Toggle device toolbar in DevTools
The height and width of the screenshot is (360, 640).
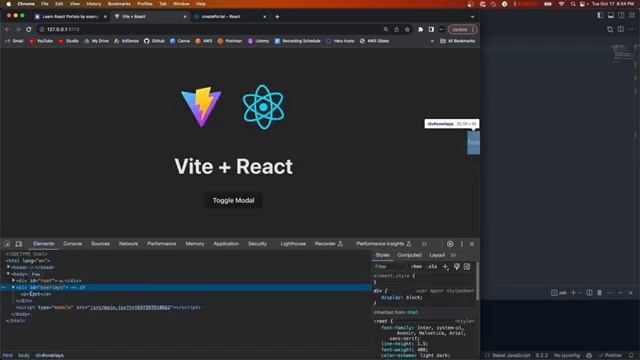(18, 244)
